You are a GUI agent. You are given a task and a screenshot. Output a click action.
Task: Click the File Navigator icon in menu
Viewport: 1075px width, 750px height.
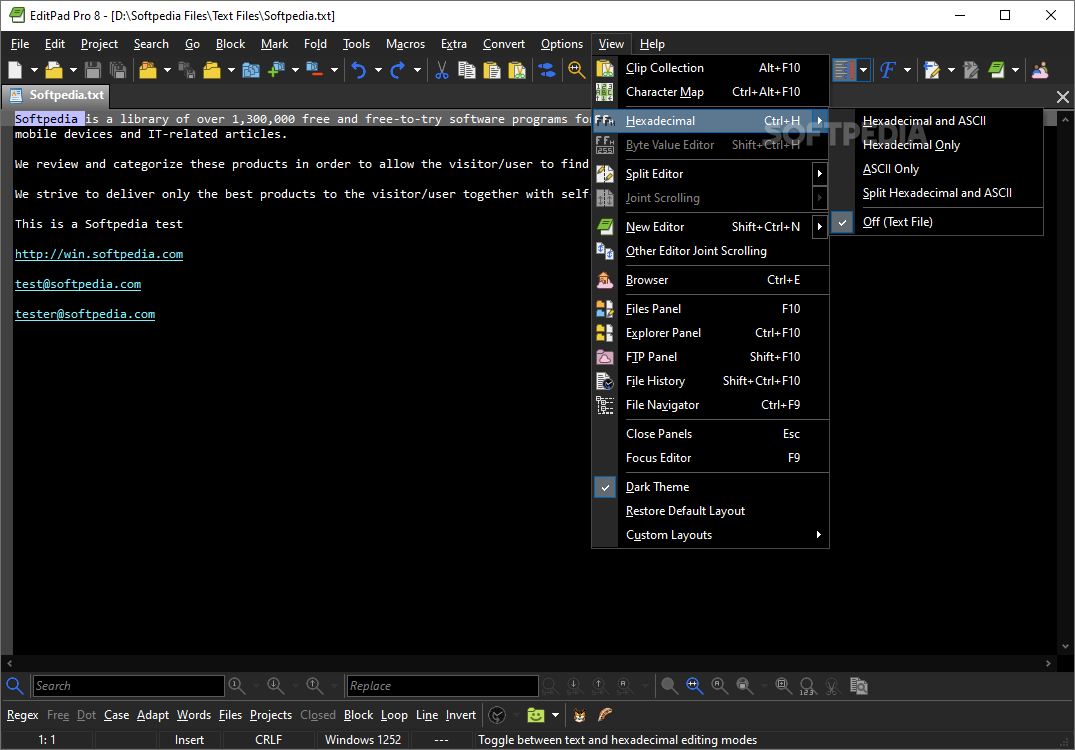pyautogui.click(x=605, y=404)
